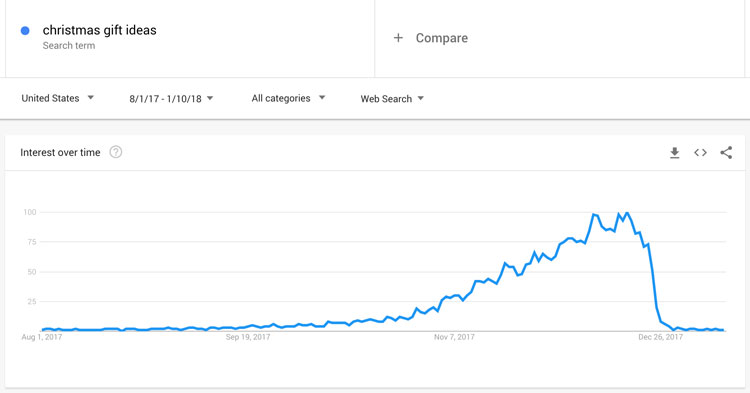This screenshot has height=393, width=750.
Task: Click the plus icon beside Compare
Action: coord(398,38)
